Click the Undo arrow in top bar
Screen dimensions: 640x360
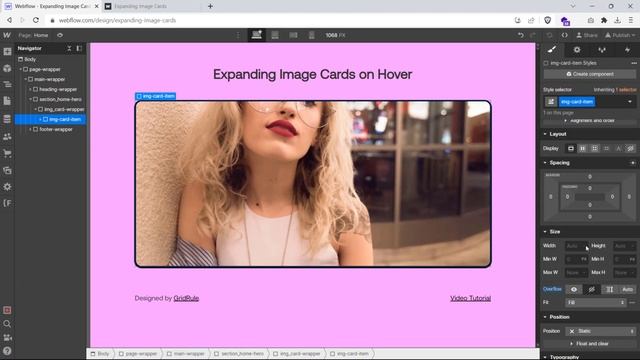click(x=520, y=35)
